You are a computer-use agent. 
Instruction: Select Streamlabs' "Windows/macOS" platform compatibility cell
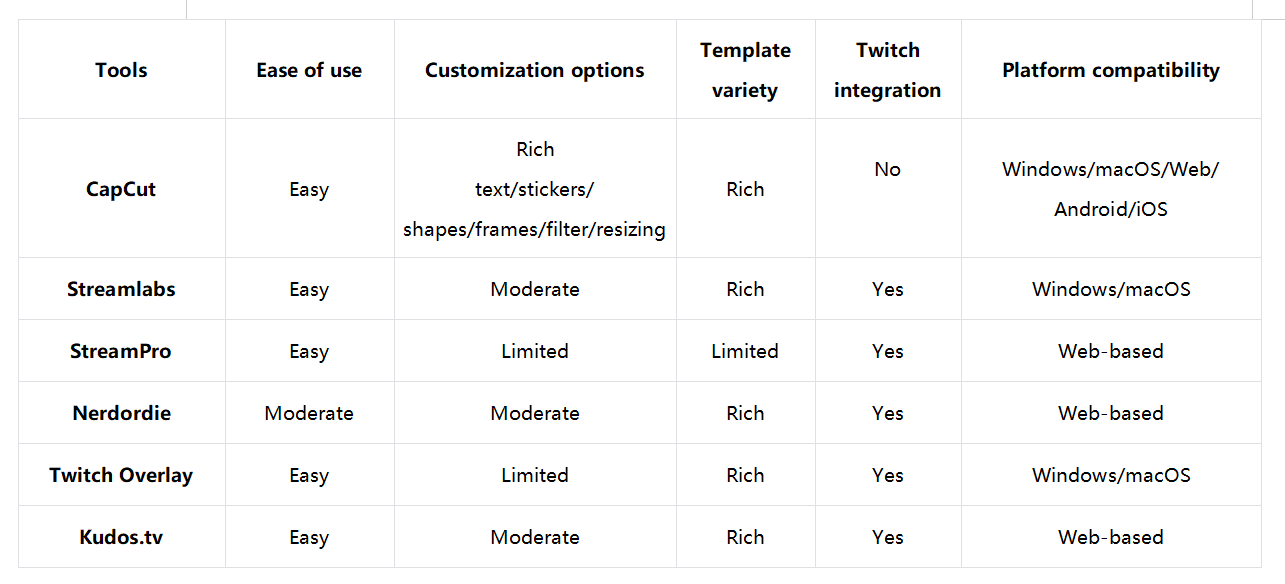pos(1110,289)
